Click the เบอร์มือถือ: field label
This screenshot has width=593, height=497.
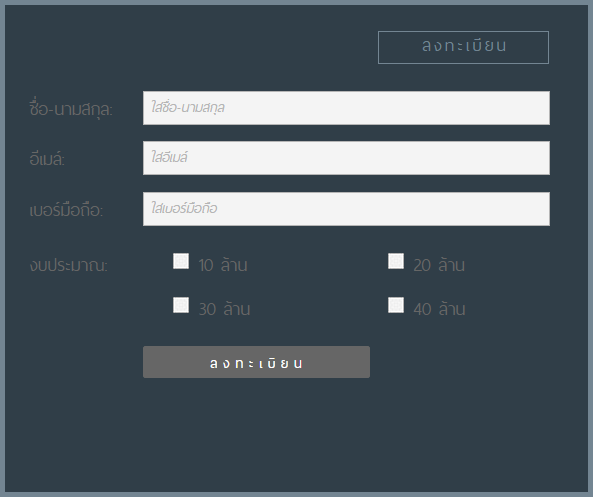66,210
